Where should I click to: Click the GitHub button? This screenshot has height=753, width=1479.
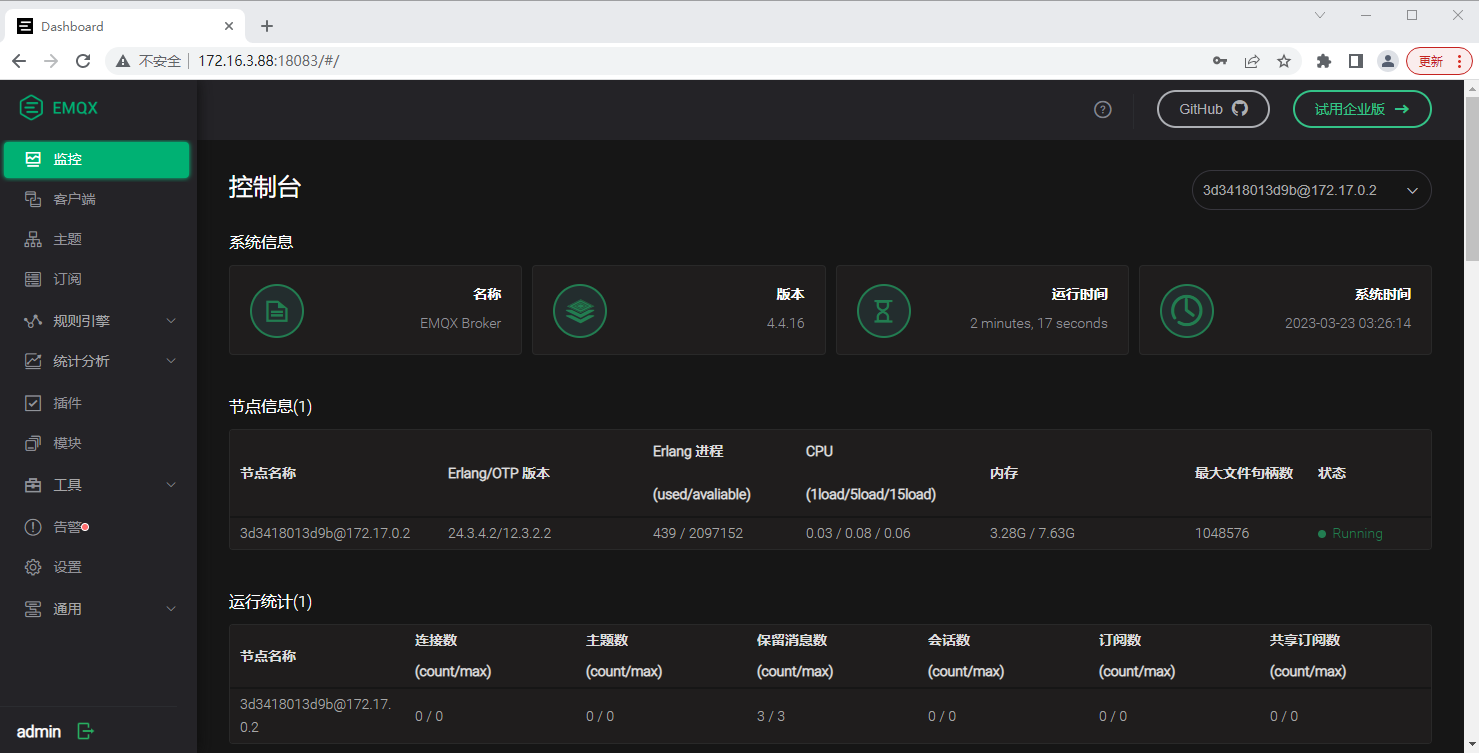[x=1213, y=110]
